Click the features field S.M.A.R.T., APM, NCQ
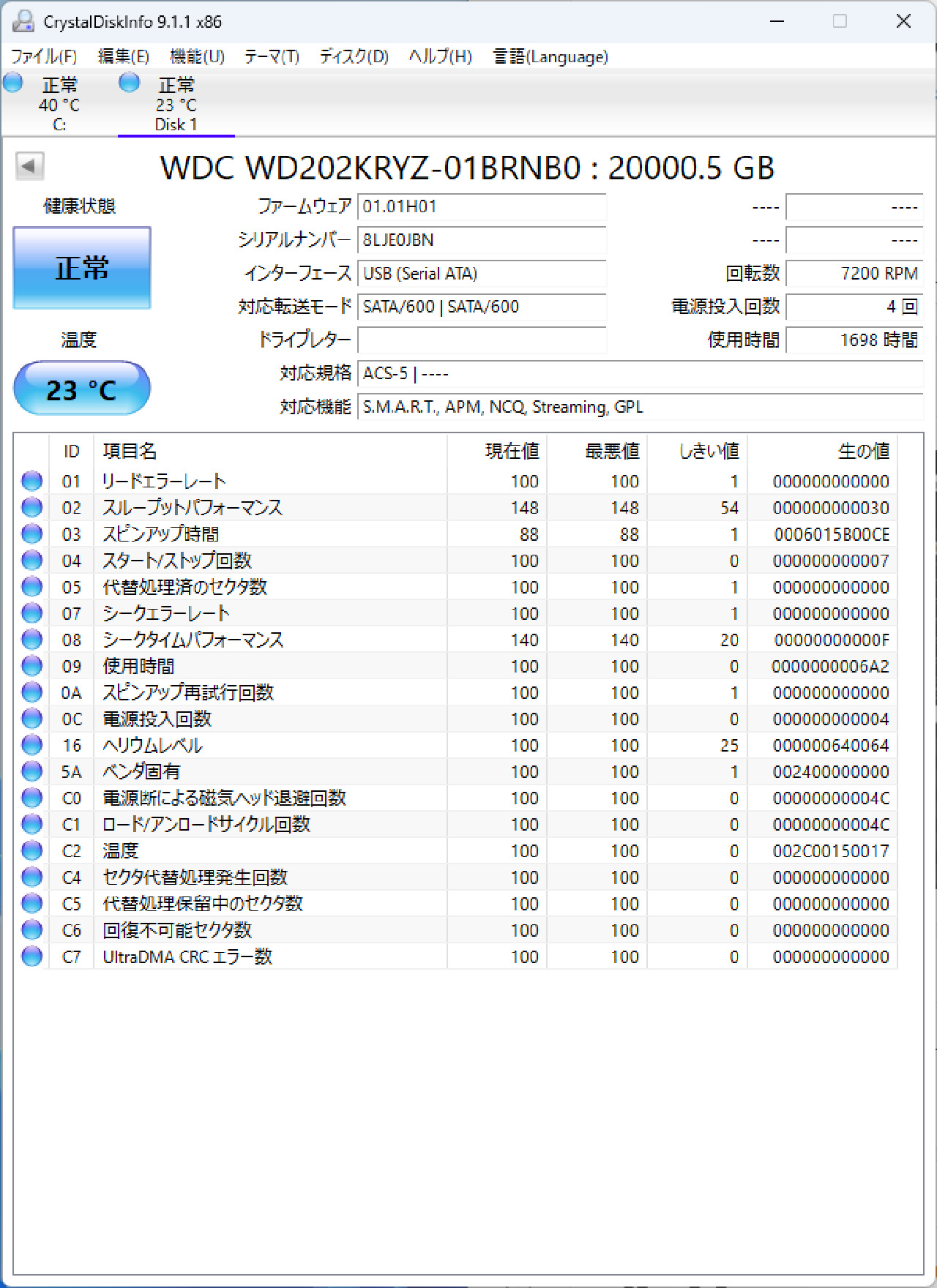Image resolution: width=937 pixels, height=1288 pixels. click(641, 407)
